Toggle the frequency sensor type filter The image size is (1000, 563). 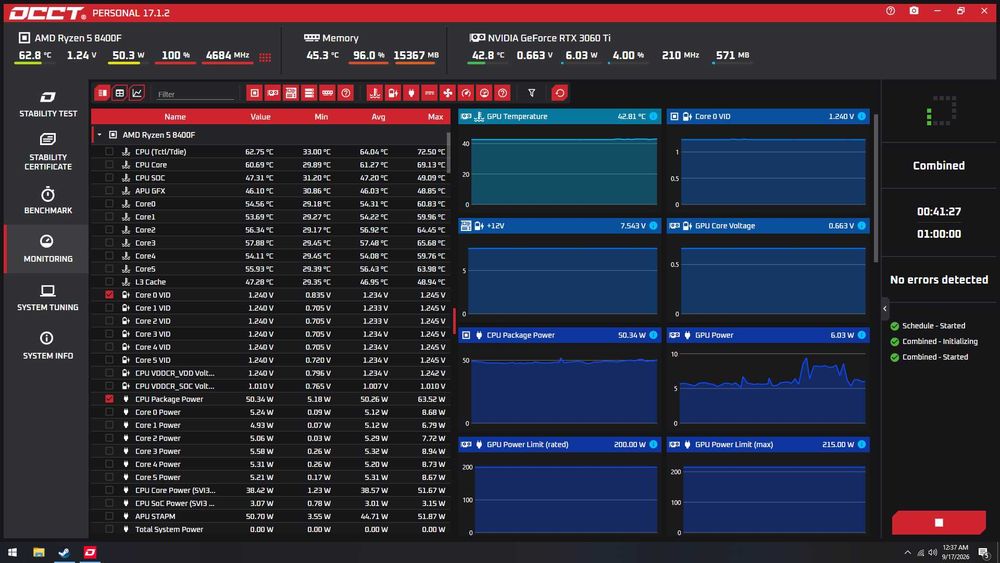click(430, 93)
